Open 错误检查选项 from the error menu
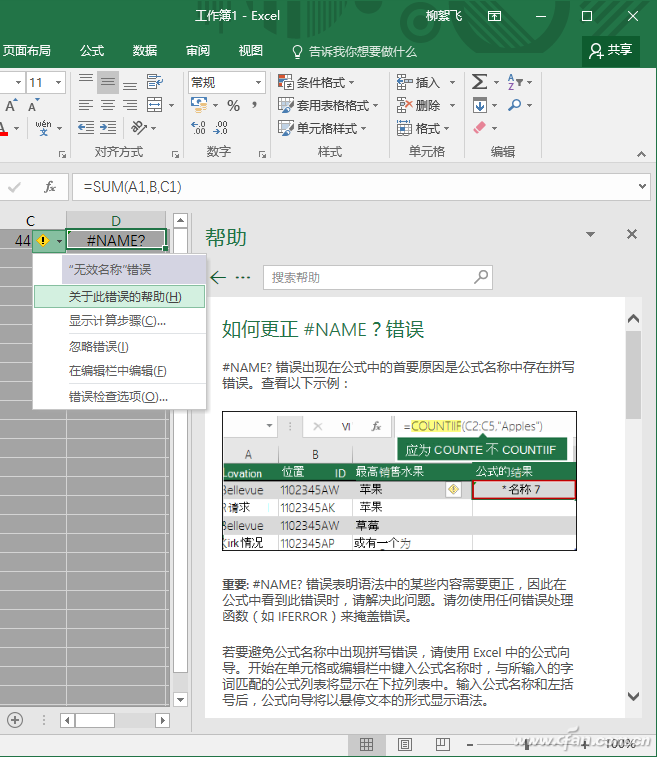Viewport: 657px width, 757px height. [119, 397]
